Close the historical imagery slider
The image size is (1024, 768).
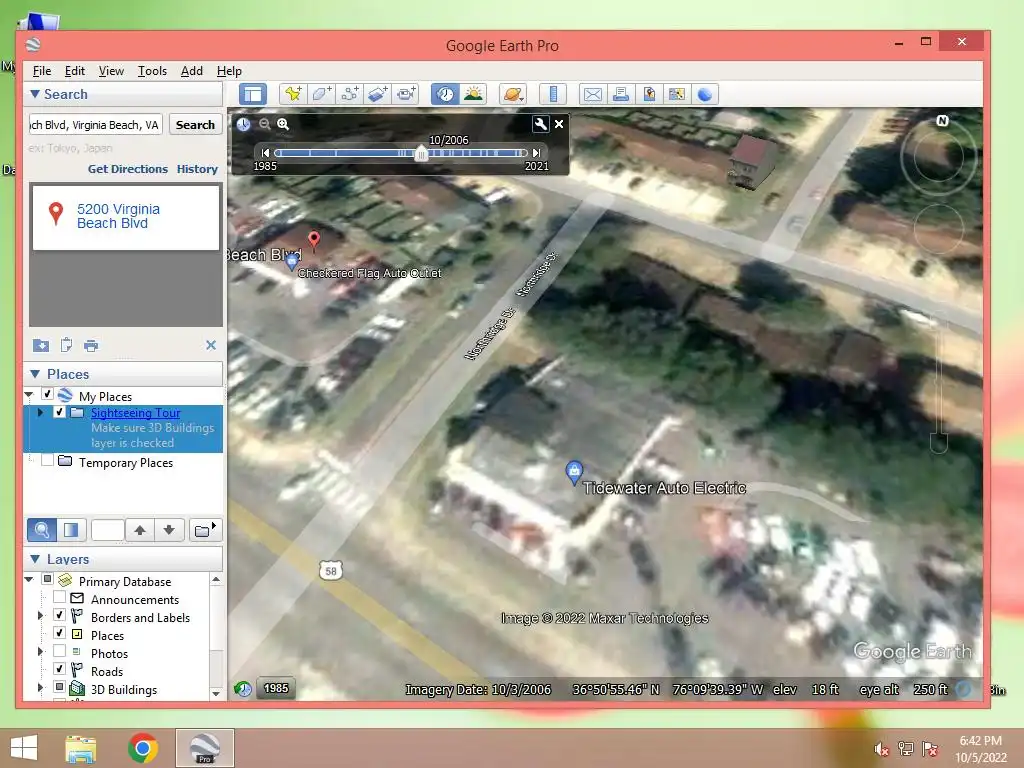[x=560, y=124]
